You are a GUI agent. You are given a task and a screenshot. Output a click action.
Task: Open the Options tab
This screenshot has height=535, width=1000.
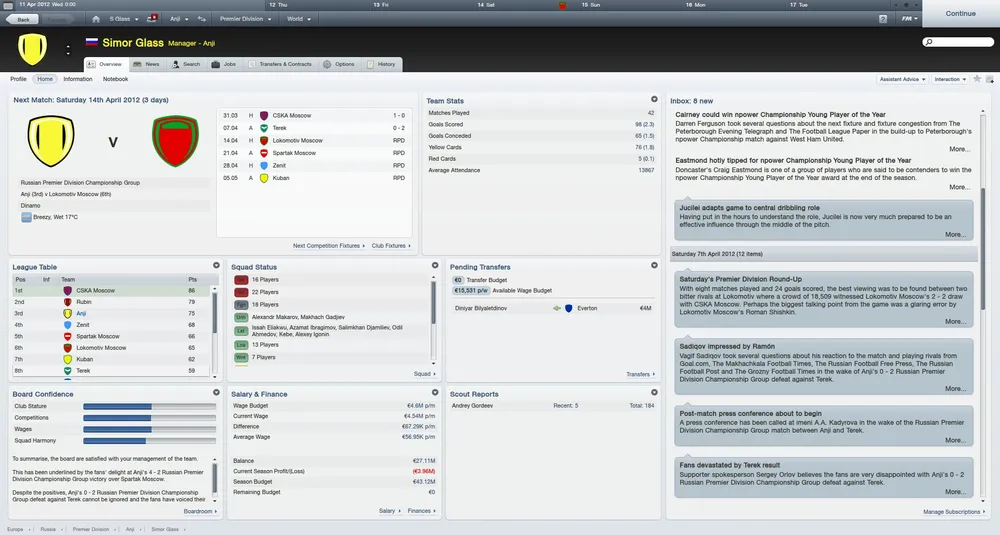(338, 64)
